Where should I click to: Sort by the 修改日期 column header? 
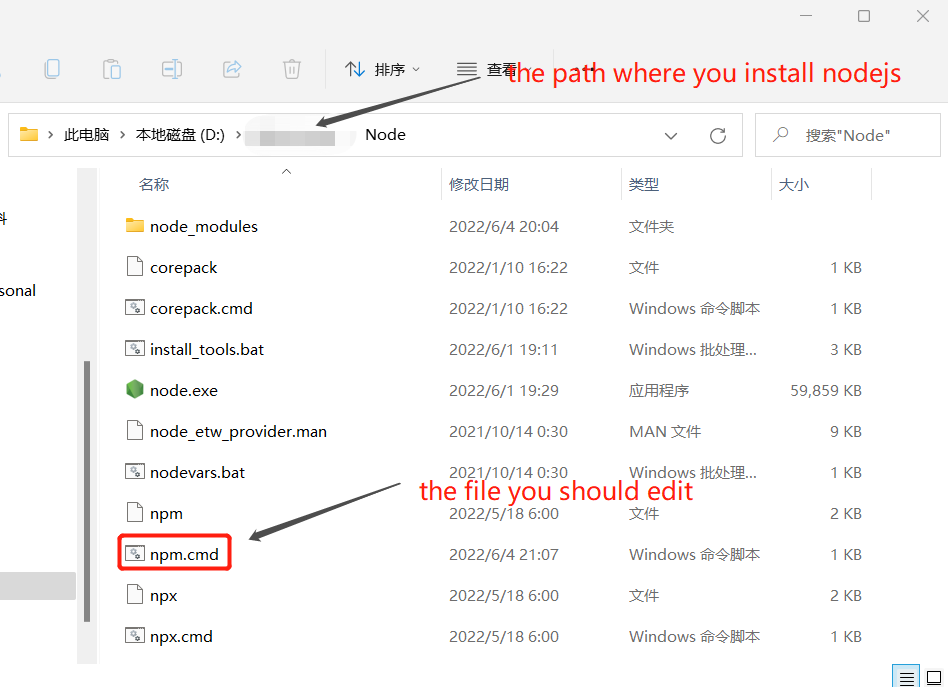tap(479, 184)
